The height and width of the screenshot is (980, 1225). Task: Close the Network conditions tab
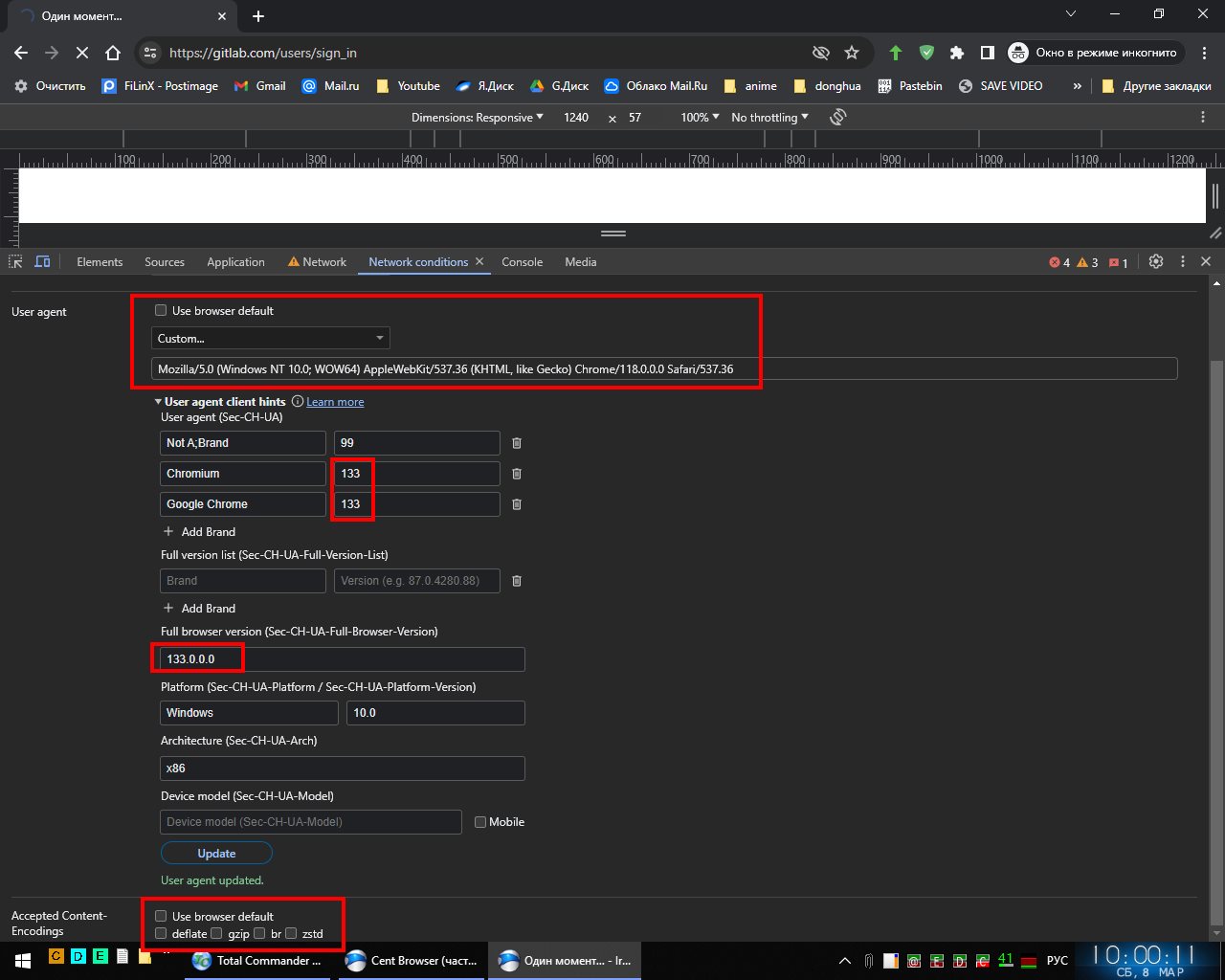pos(479,261)
